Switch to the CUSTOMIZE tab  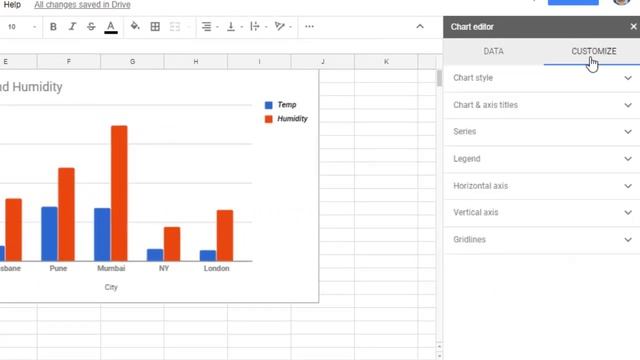[x=593, y=51]
